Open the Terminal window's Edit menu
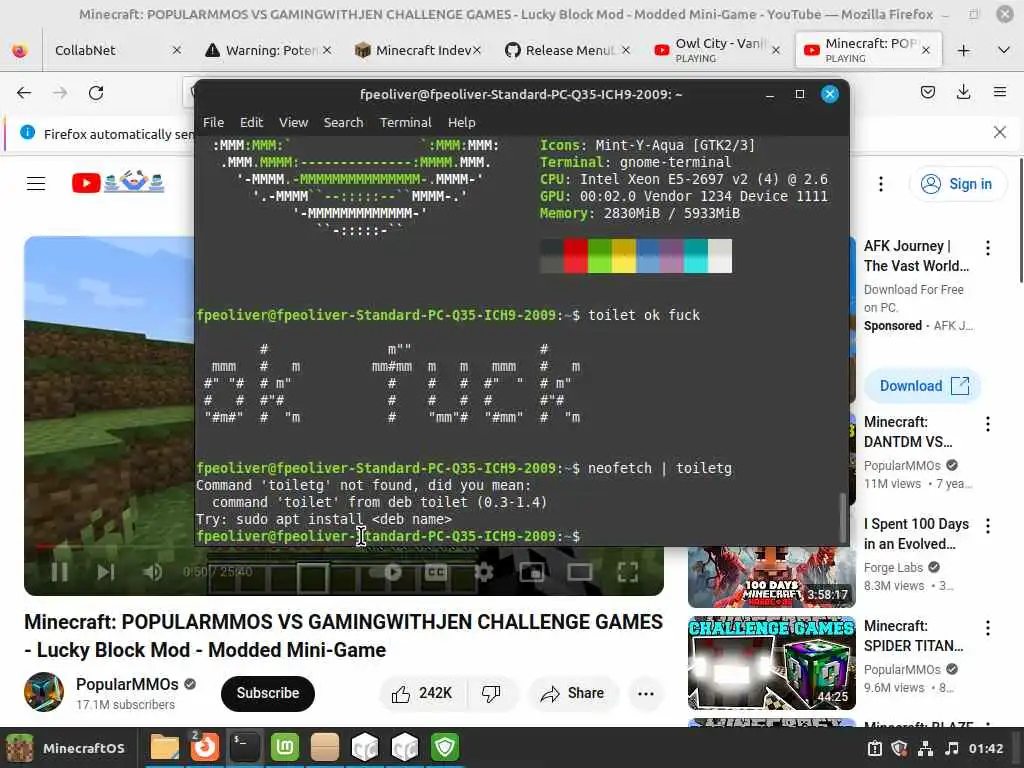Viewport: 1024px width, 768px height. [251, 122]
